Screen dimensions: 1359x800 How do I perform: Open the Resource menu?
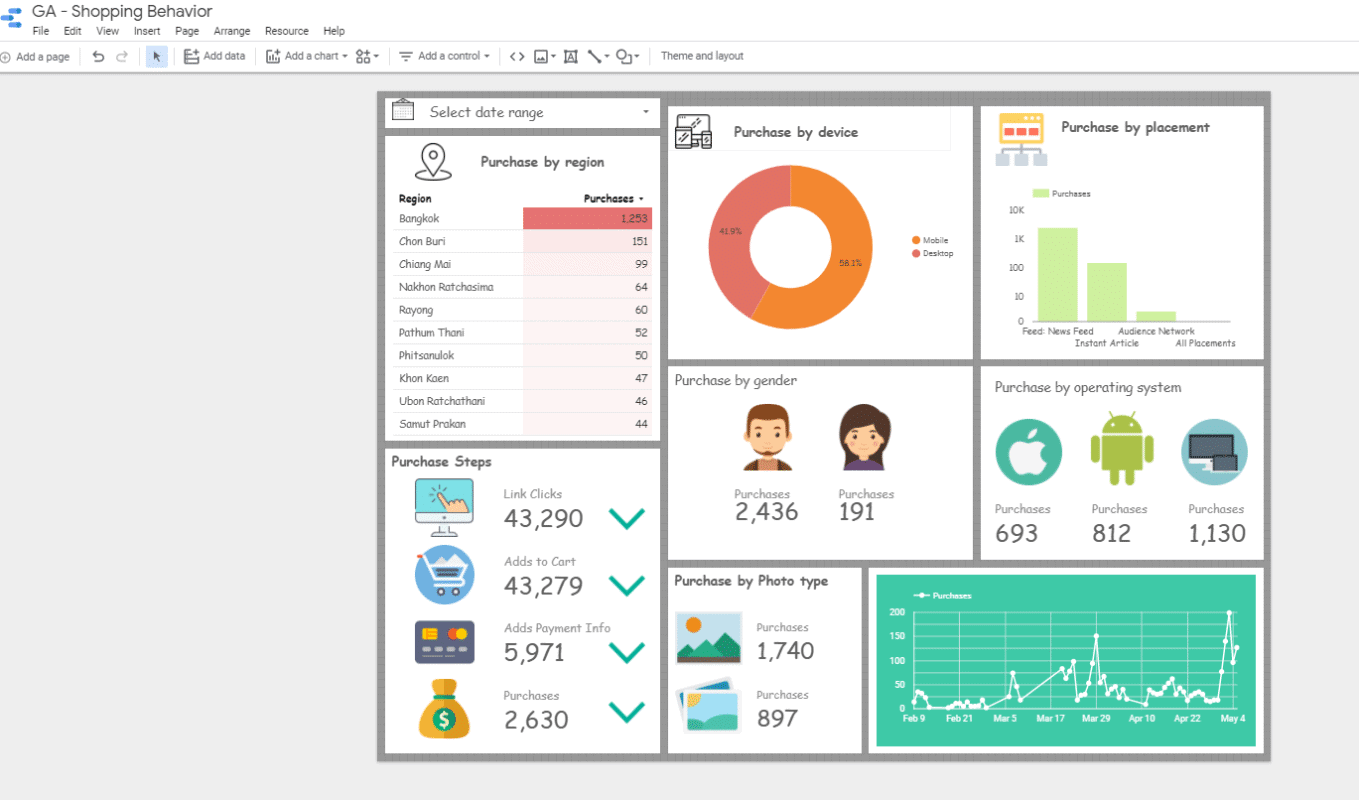click(286, 31)
